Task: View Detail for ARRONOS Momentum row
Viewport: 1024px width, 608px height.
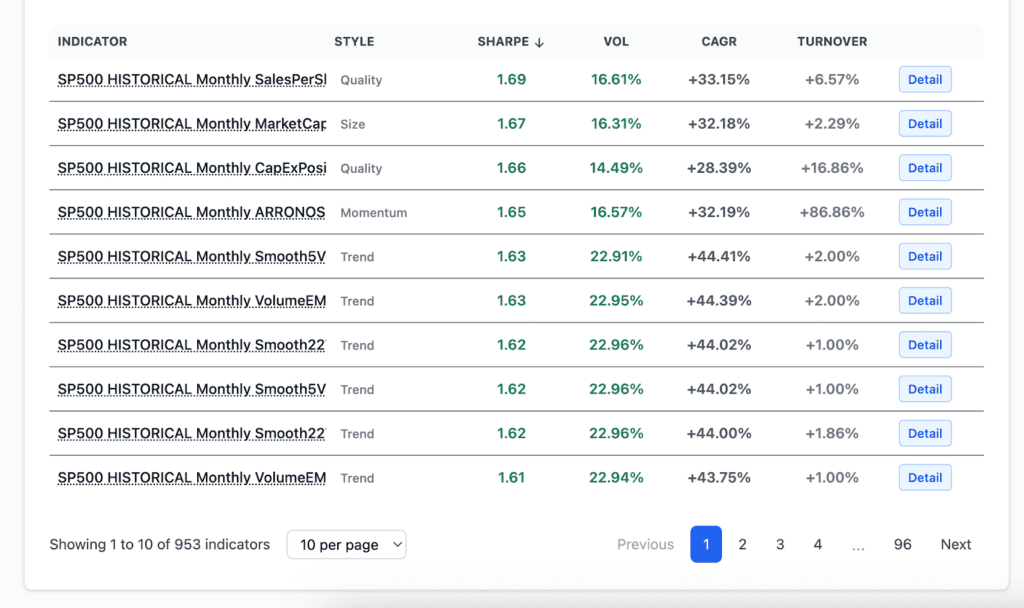Action: [x=924, y=212]
